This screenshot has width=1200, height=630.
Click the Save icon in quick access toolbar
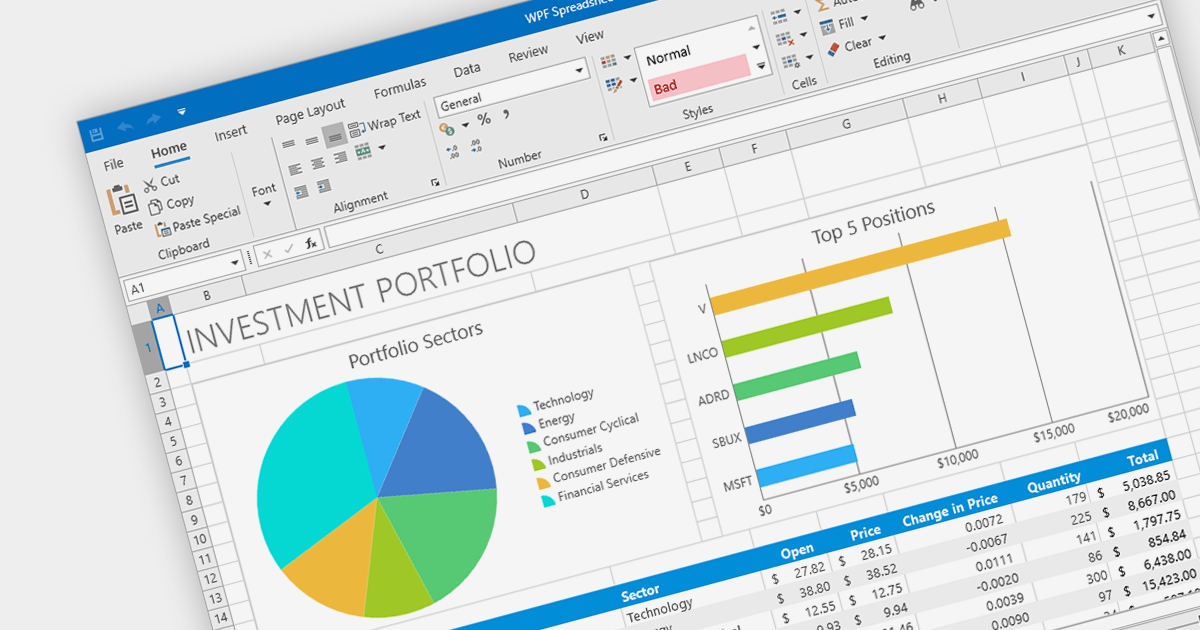coord(96,134)
